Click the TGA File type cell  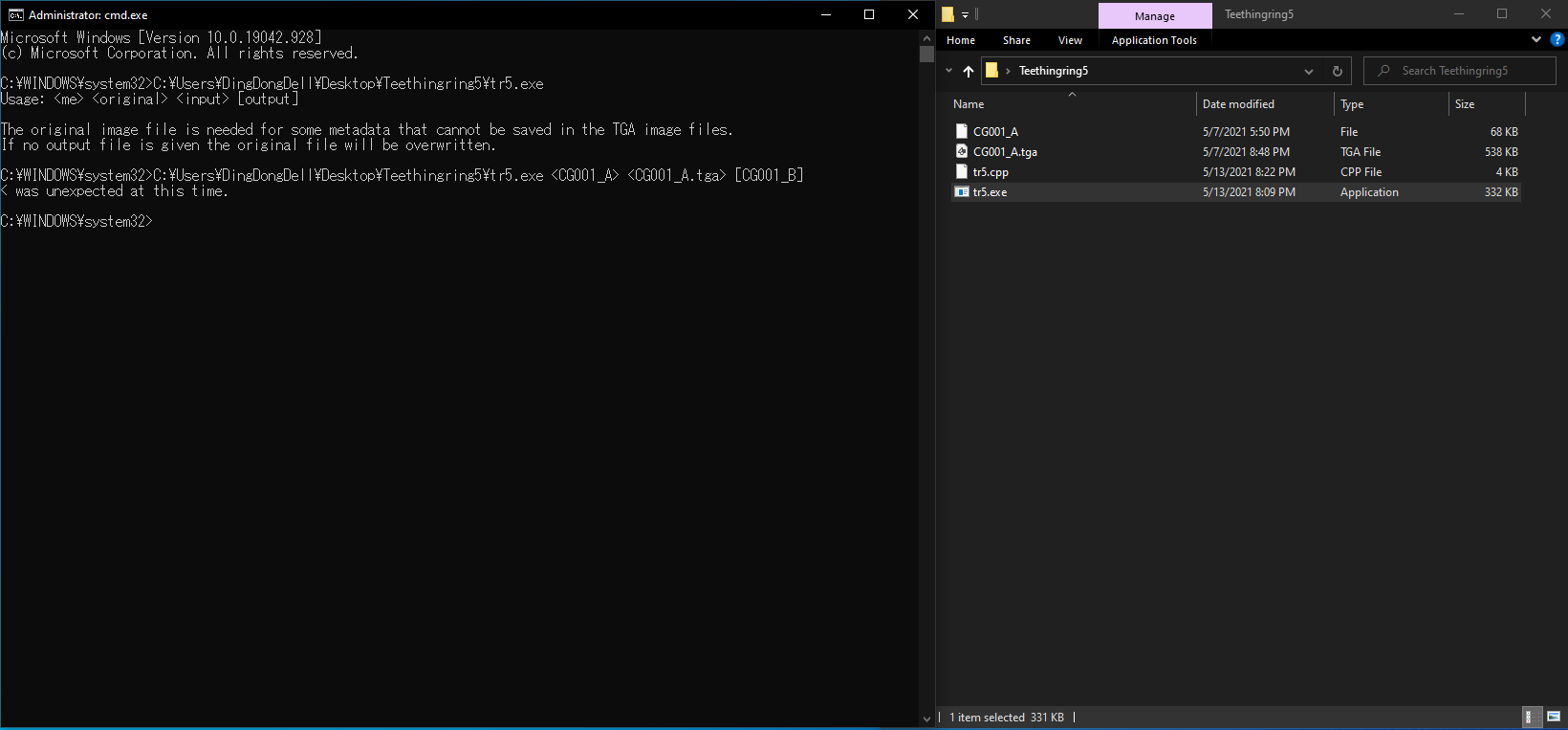[1361, 152]
